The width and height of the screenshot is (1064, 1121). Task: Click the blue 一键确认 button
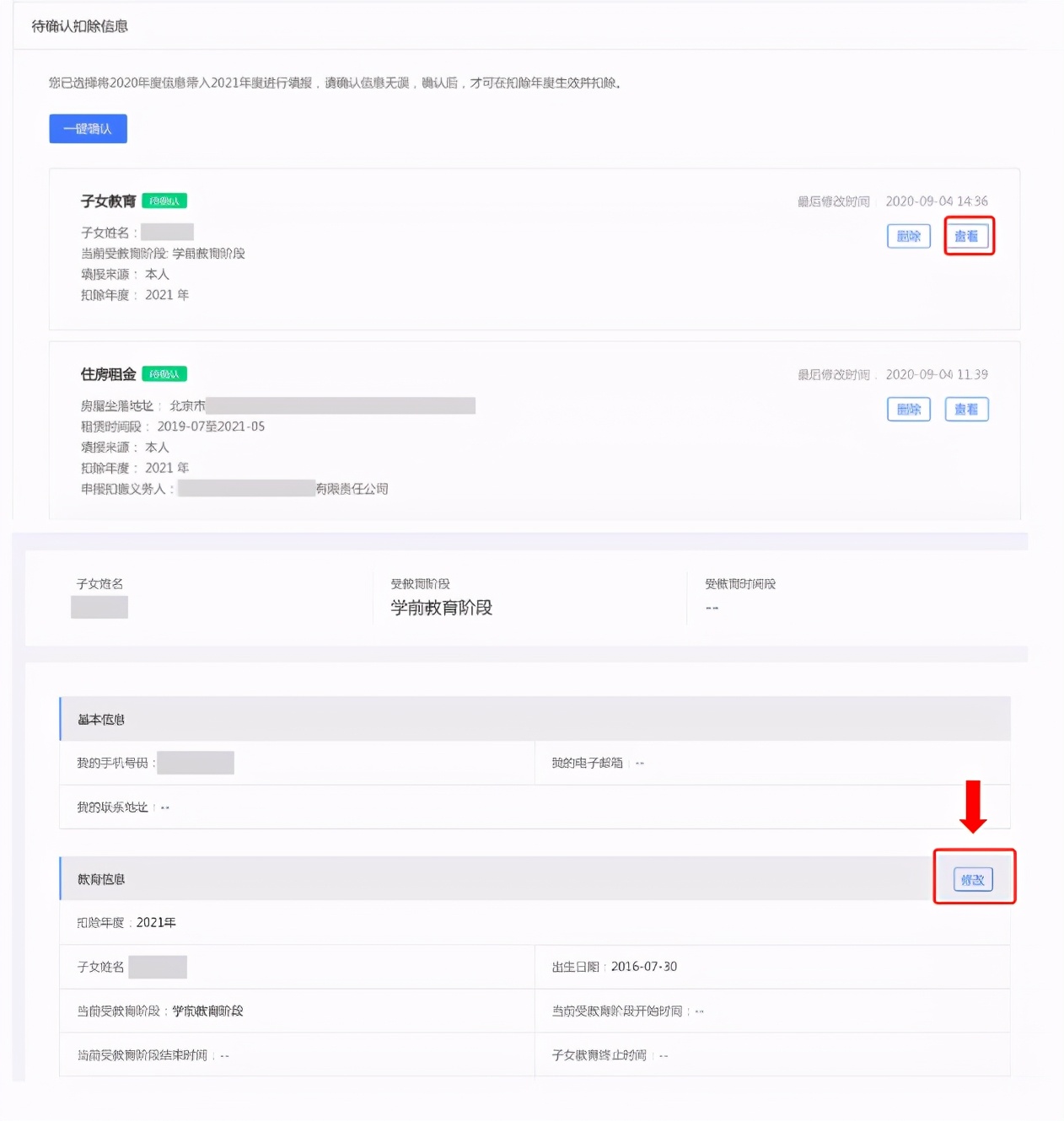88,129
